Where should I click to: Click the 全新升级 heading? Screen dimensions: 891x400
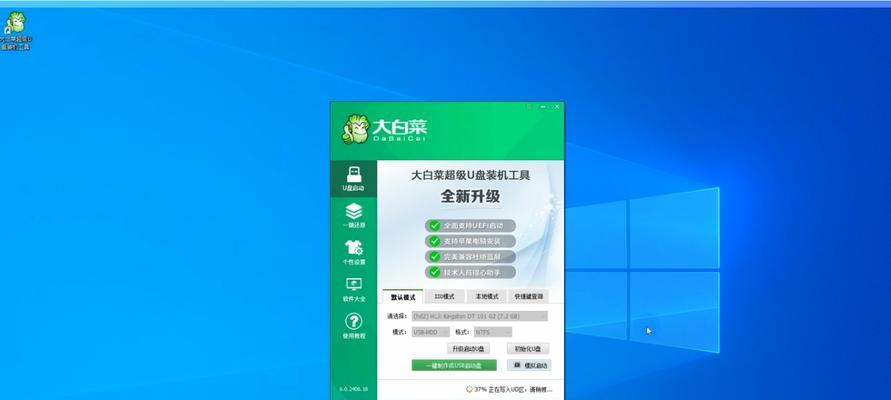click(x=471, y=197)
